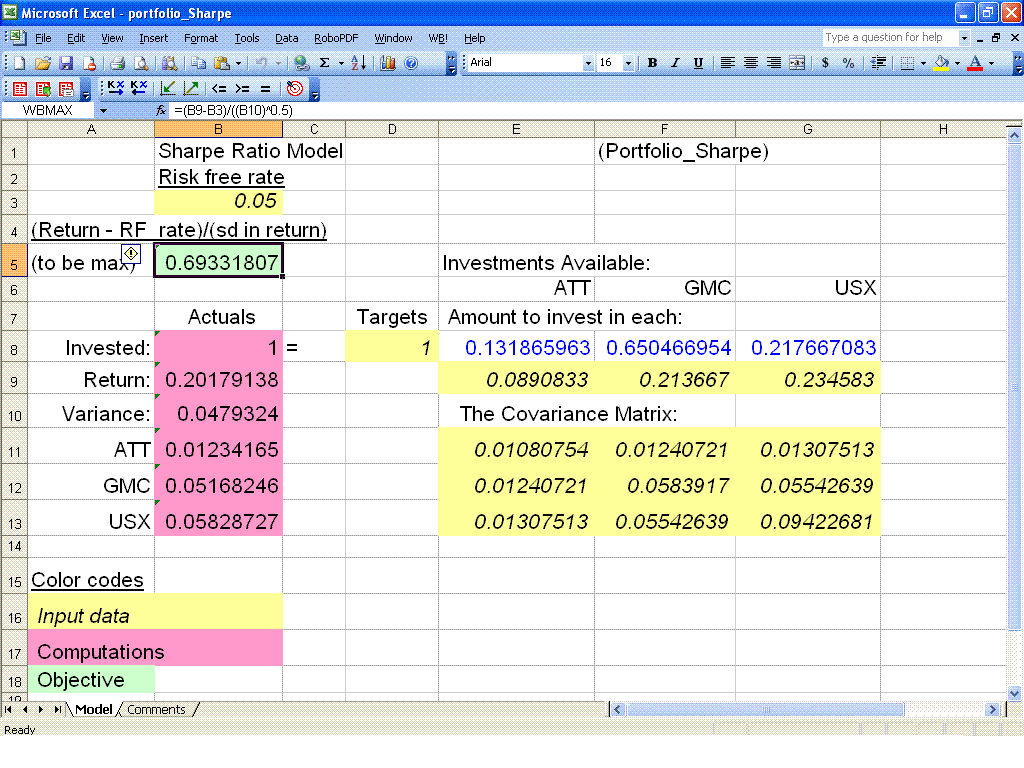Select cell with risk free rate 0.05
1024x768 pixels.
pyautogui.click(x=218, y=202)
